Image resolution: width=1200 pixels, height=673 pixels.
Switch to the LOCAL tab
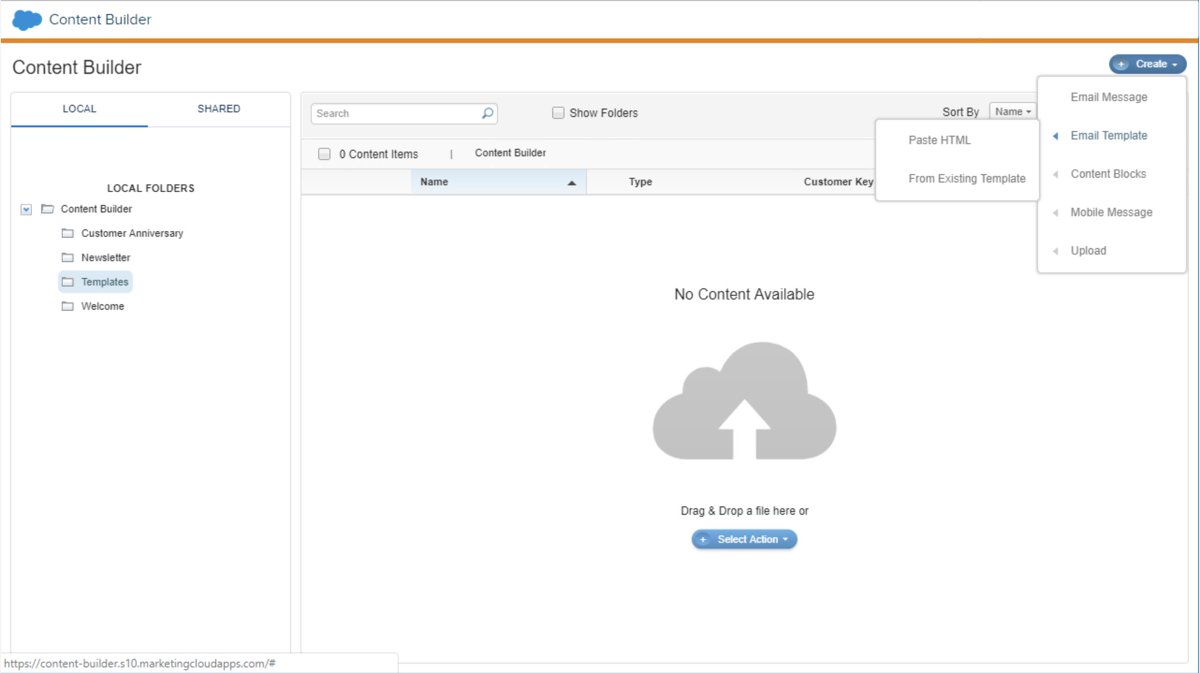click(79, 109)
